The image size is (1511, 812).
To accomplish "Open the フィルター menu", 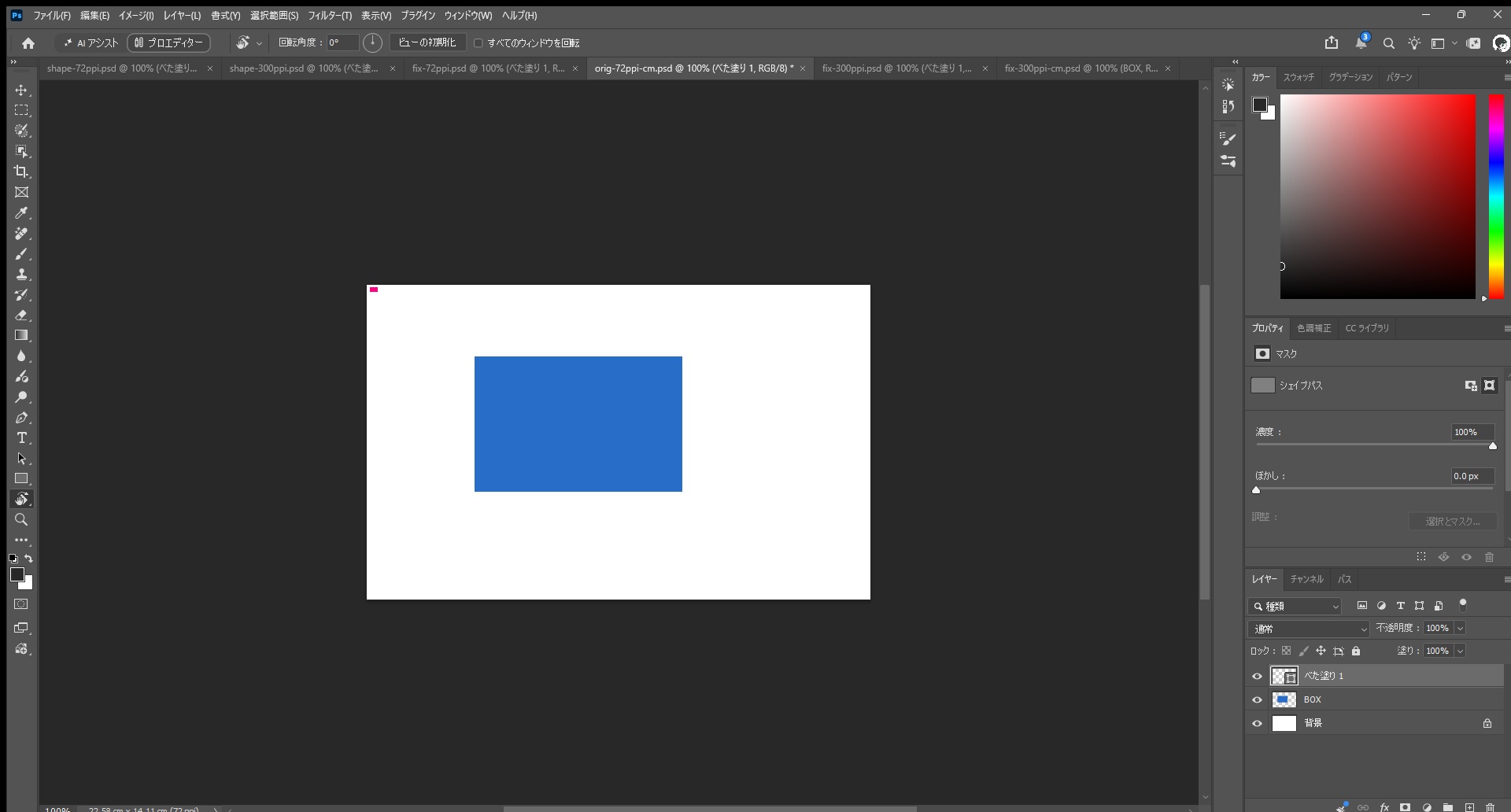I will coord(329,16).
